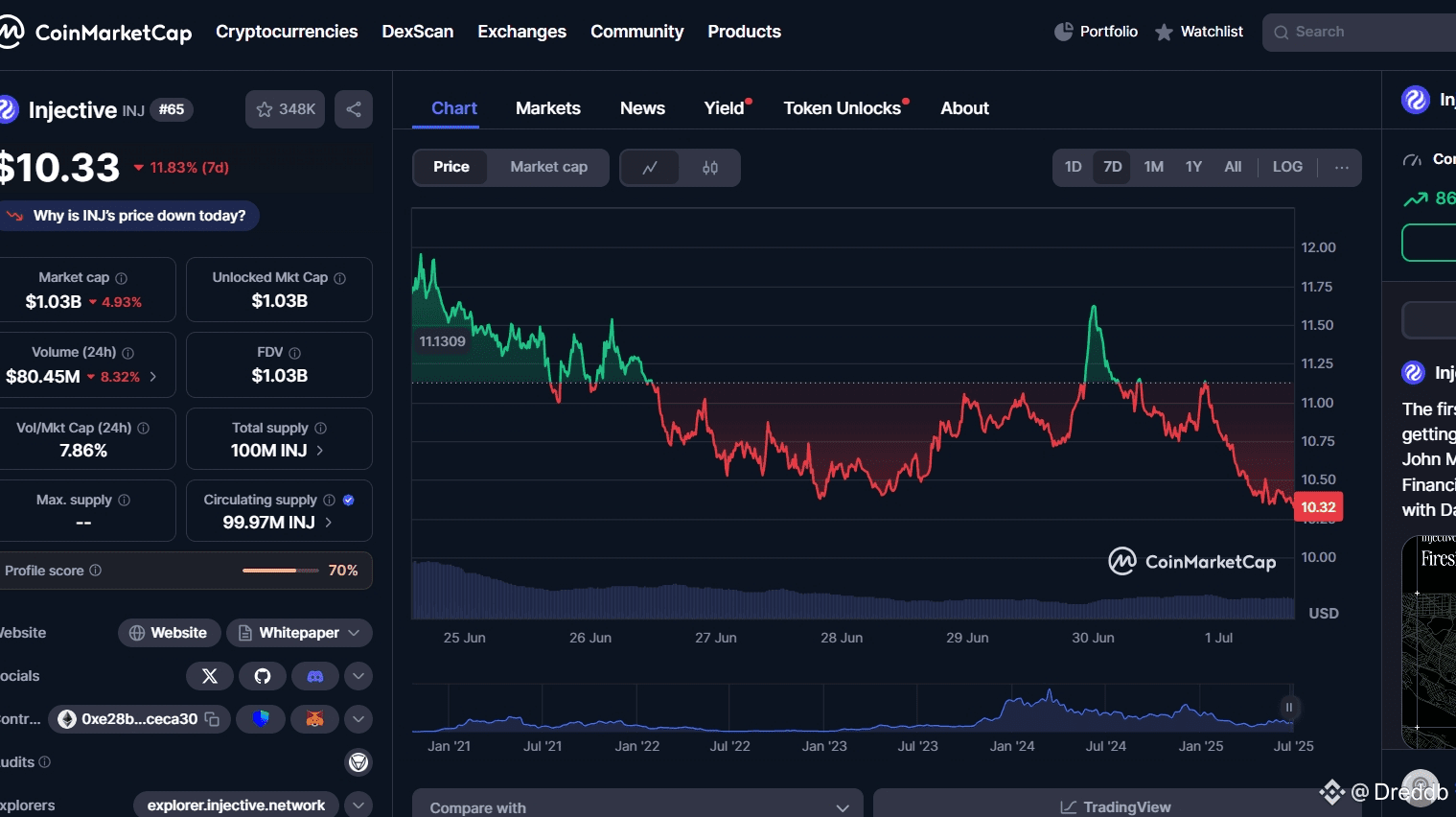
Task: Click the share icon next to Injective
Action: click(354, 109)
